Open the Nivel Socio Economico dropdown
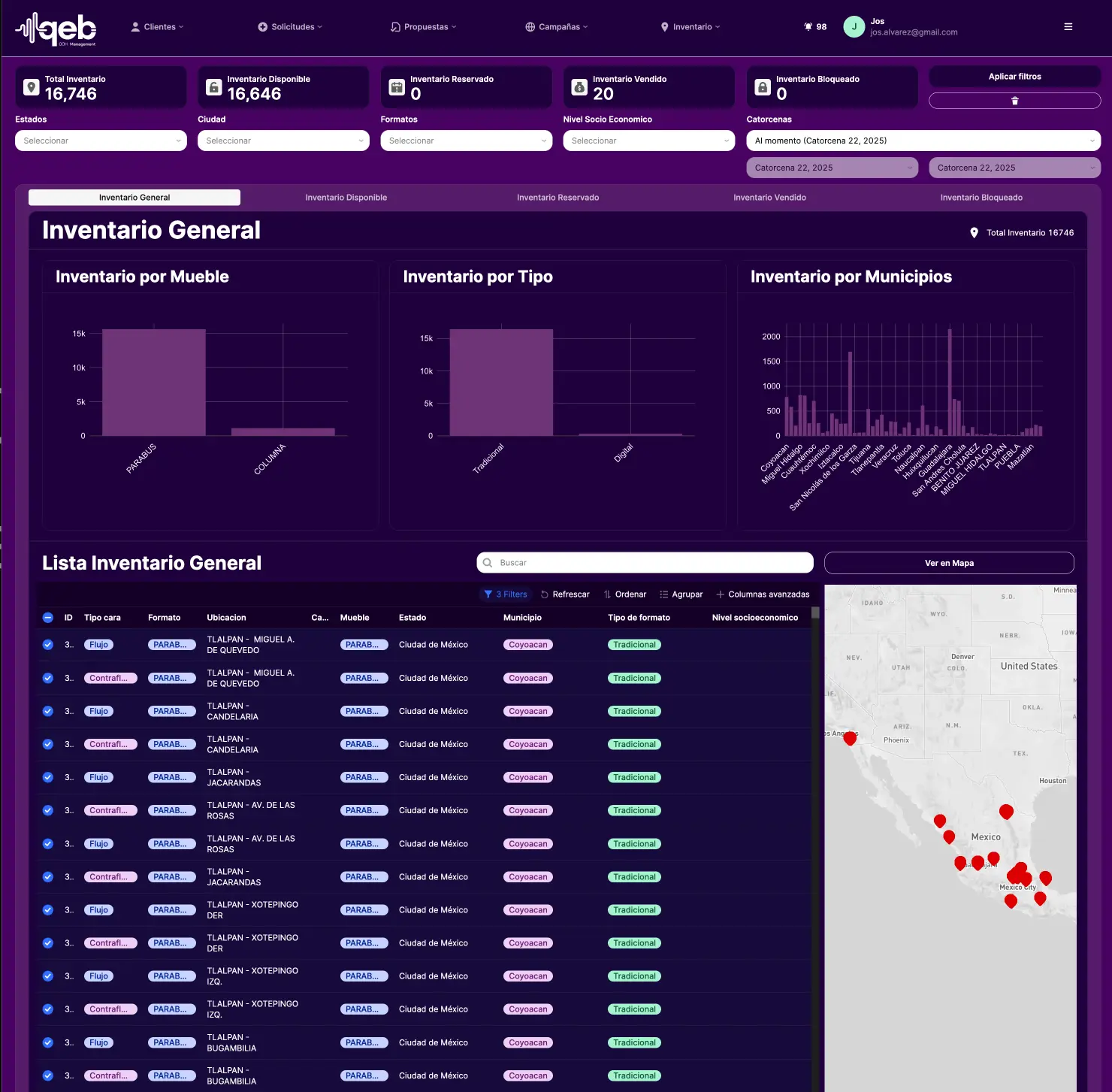1112x1092 pixels. 648,141
